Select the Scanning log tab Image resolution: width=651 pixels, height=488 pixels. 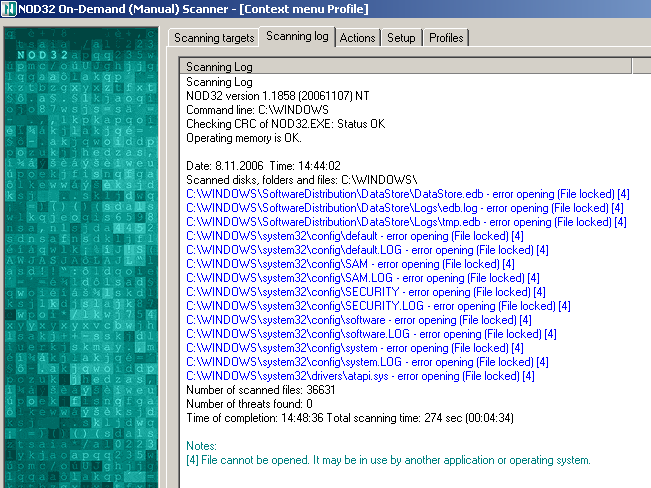(297, 37)
